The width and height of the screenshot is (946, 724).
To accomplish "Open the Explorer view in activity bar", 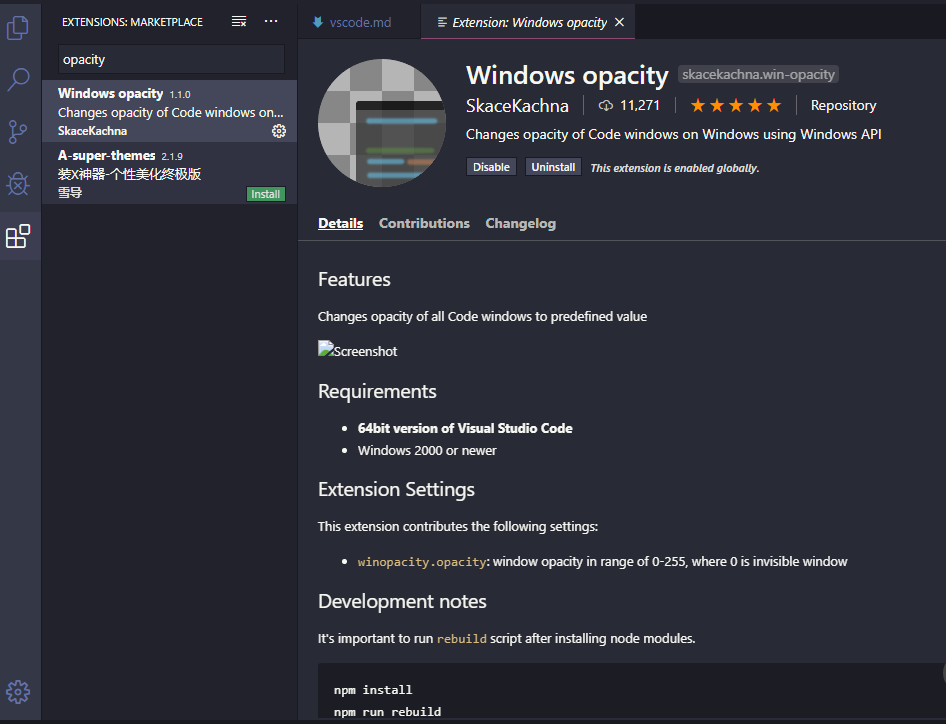I will tap(18, 28).
